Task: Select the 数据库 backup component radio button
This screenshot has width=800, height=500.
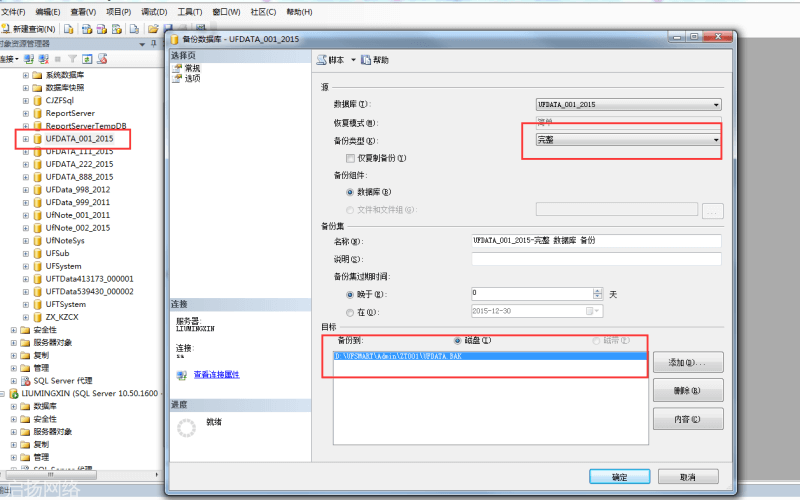Action: [x=349, y=192]
